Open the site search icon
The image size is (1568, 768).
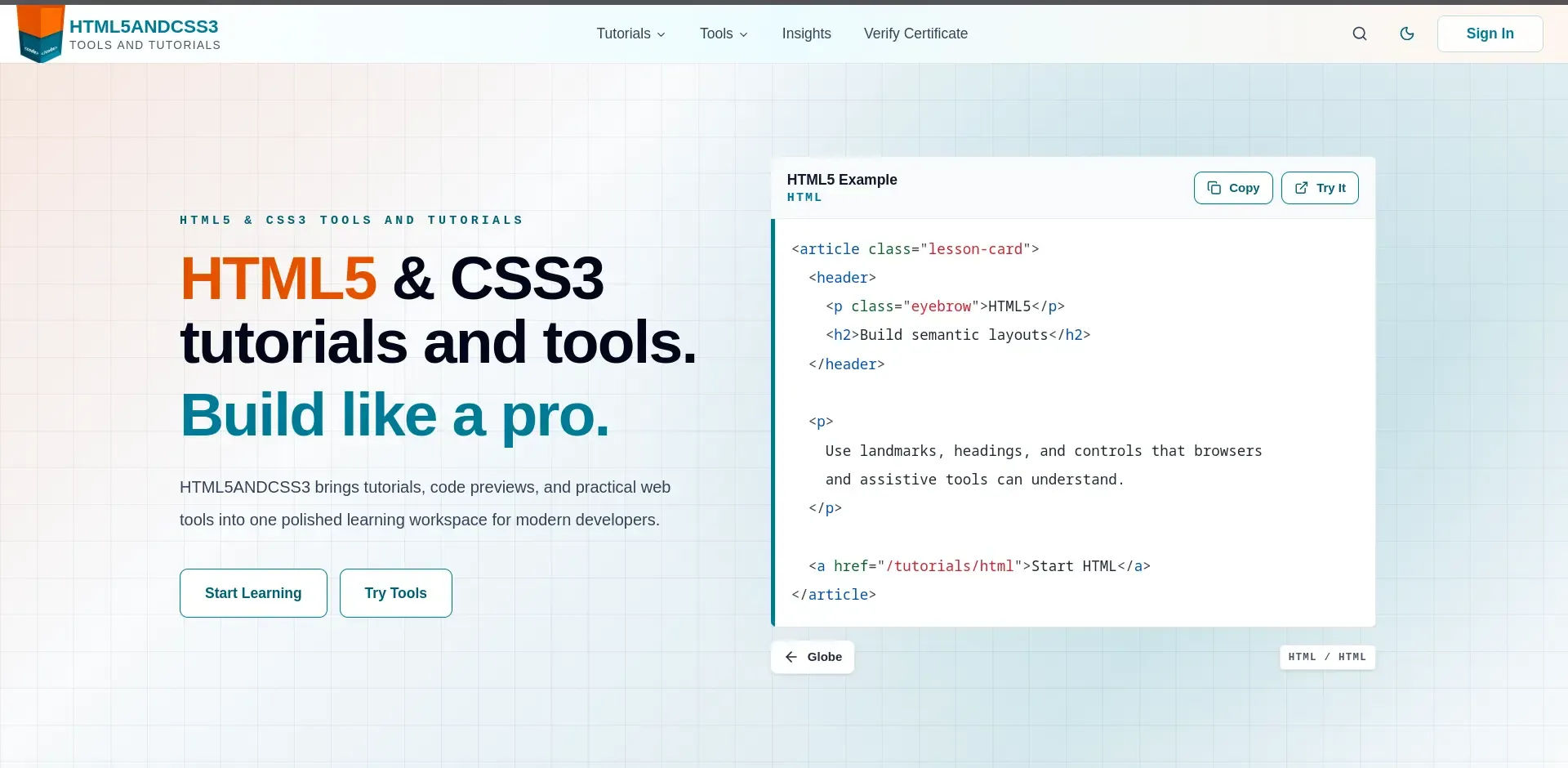click(1360, 33)
